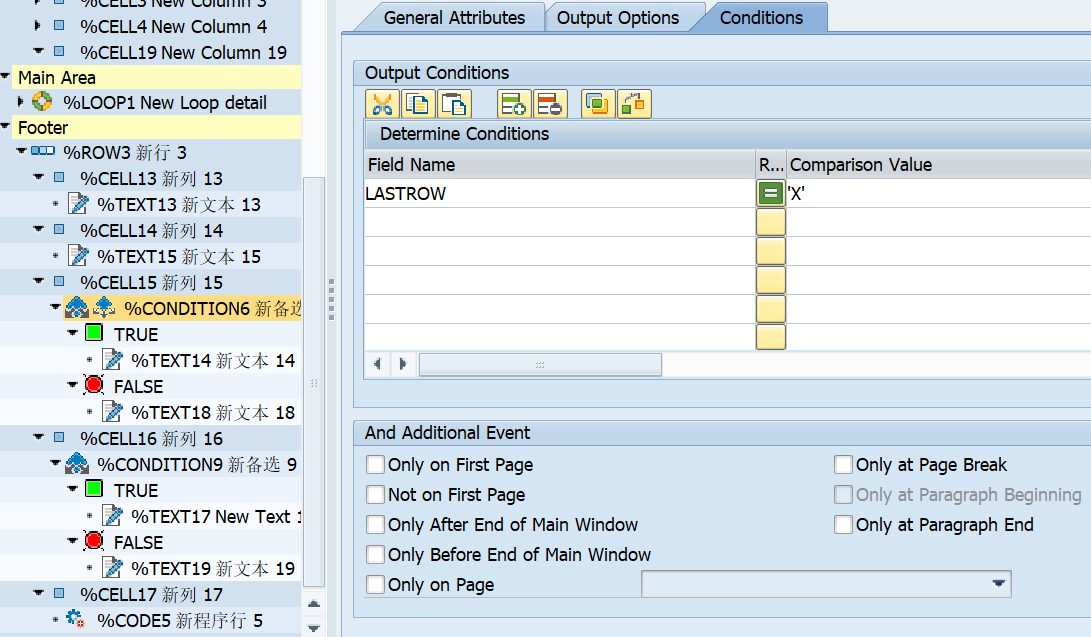Click the equals operator button for LASTROW
Image resolution: width=1091 pixels, height=637 pixels.
(x=769, y=193)
